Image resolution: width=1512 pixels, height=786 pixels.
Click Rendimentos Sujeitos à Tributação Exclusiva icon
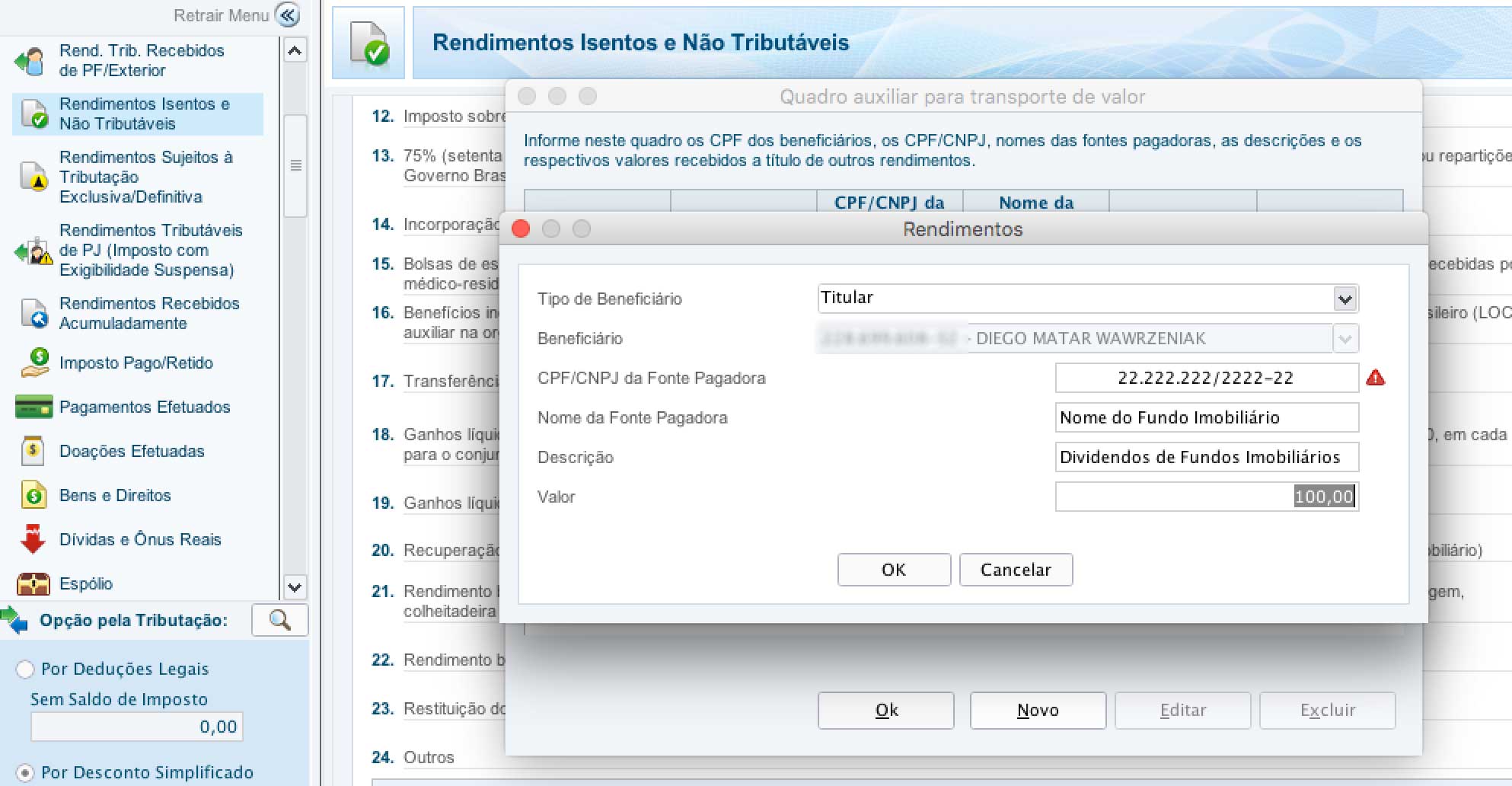point(34,176)
